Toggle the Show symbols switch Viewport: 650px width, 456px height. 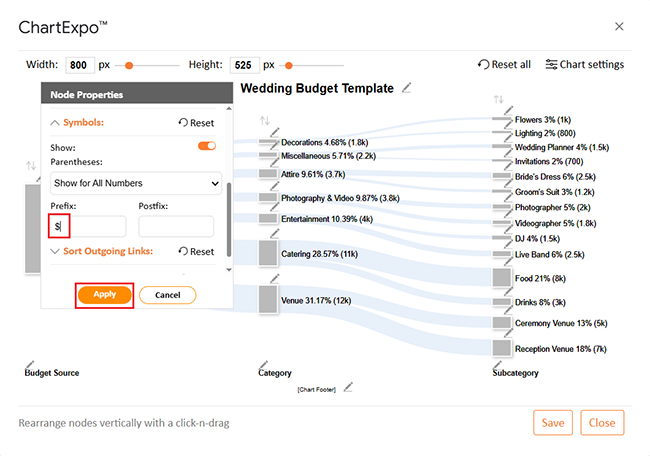point(207,146)
